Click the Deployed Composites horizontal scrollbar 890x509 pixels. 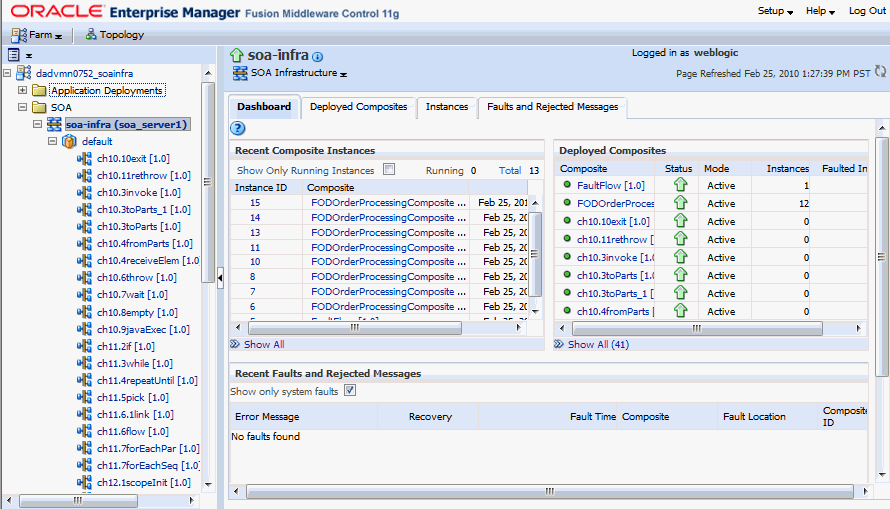click(697, 328)
